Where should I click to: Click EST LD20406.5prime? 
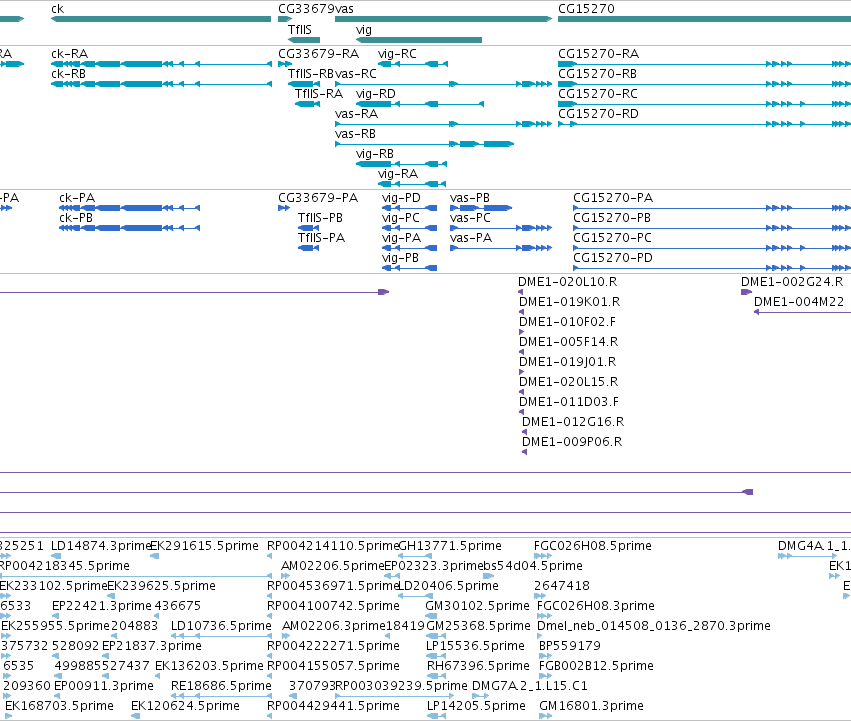click(x=415, y=596)
